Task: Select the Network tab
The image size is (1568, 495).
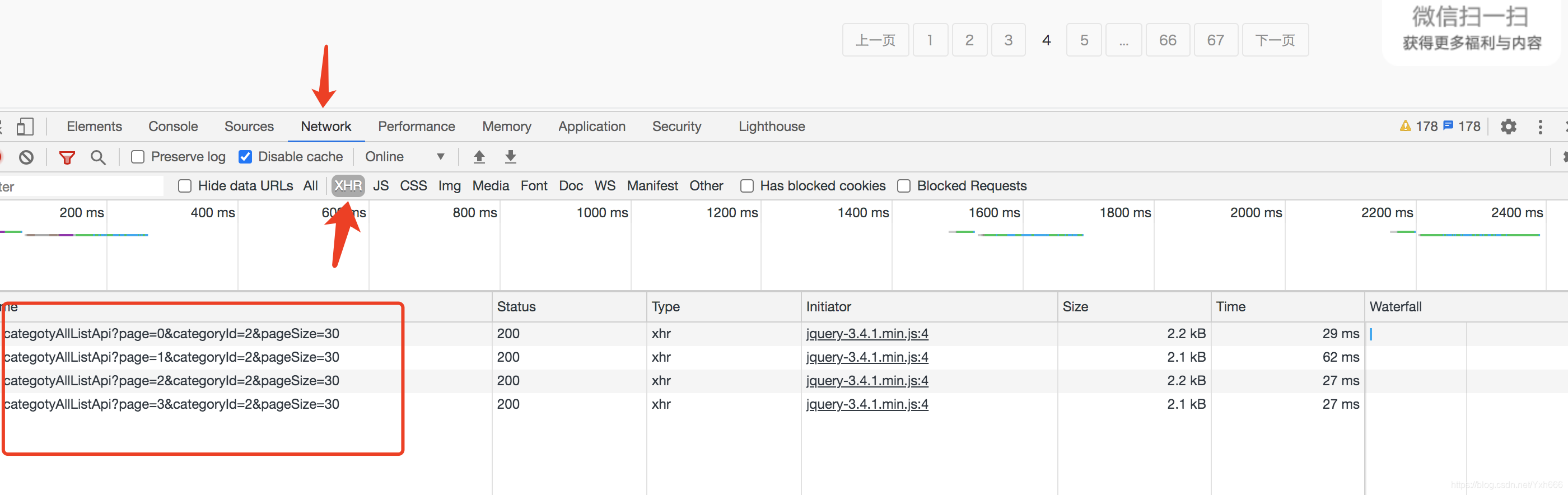Action: [326, 126]
